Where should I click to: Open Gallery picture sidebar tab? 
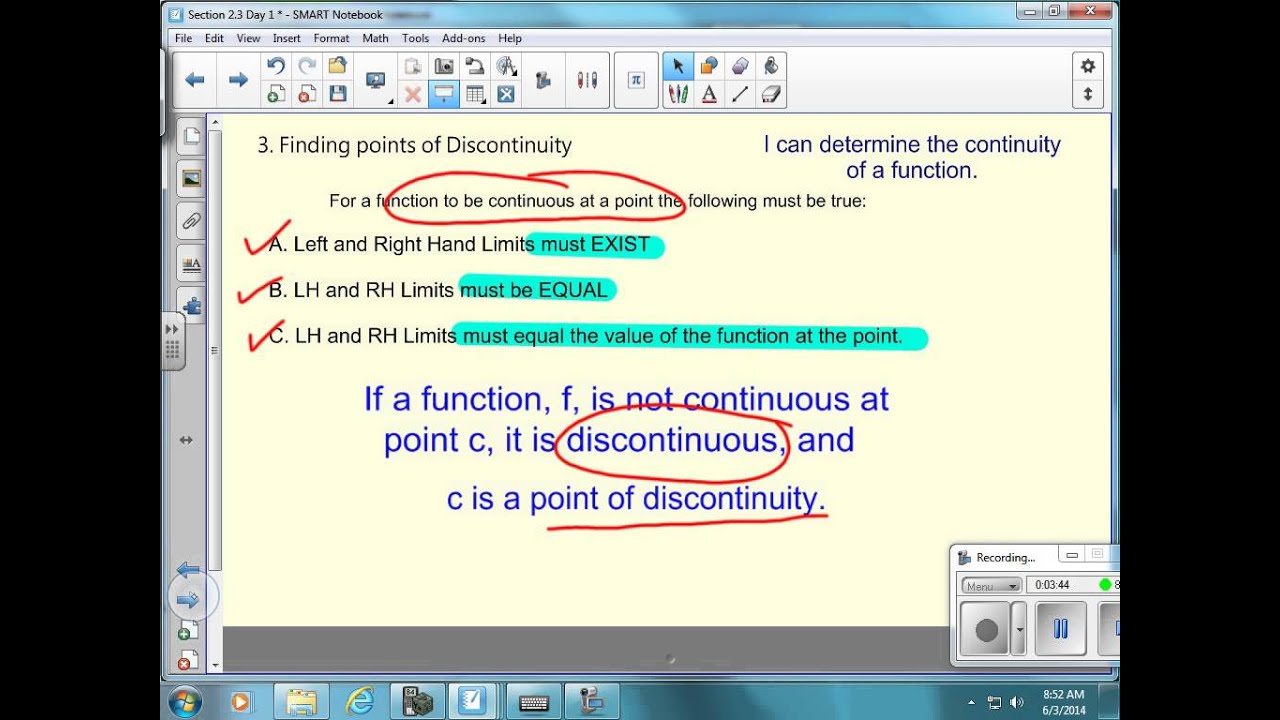(x=191, y=179)
